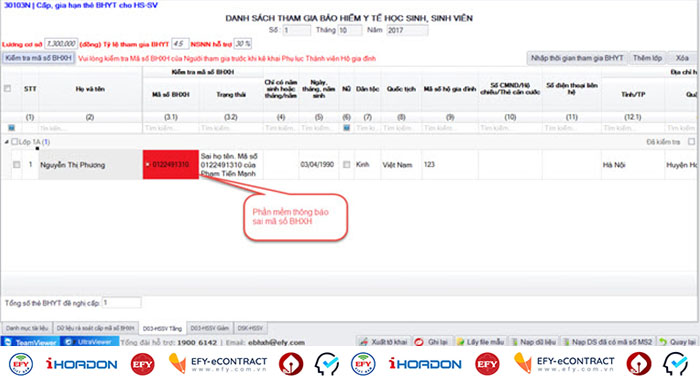Check the Nữ checkbox in row 1
The image size is (700, 381).
pos(346,165)
